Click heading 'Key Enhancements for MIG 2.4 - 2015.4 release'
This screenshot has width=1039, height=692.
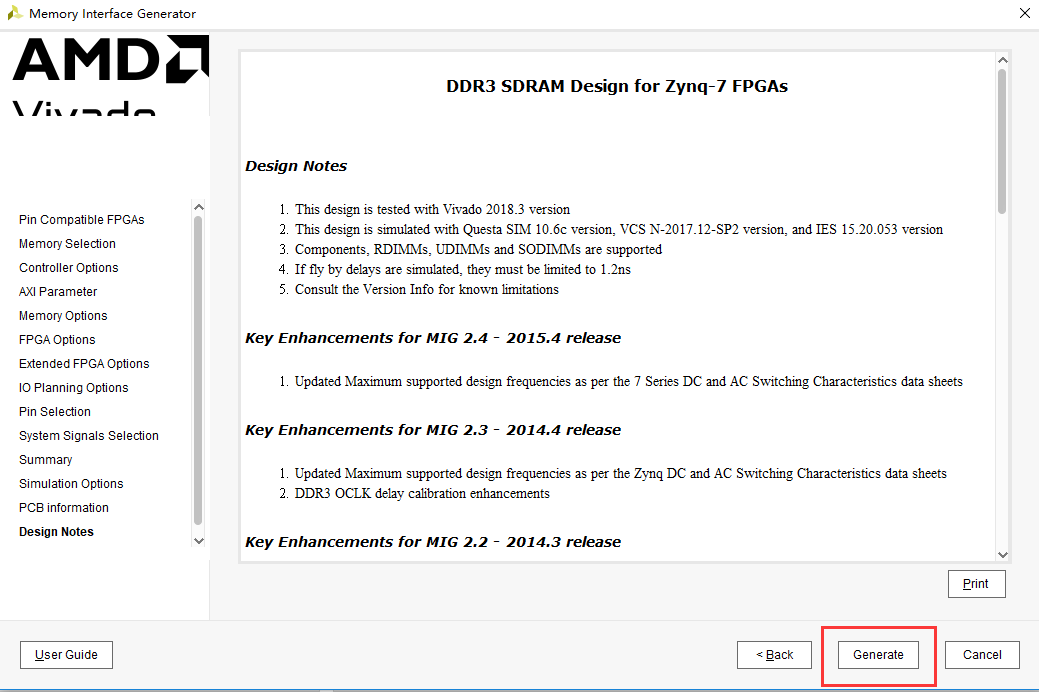point(433,338)
